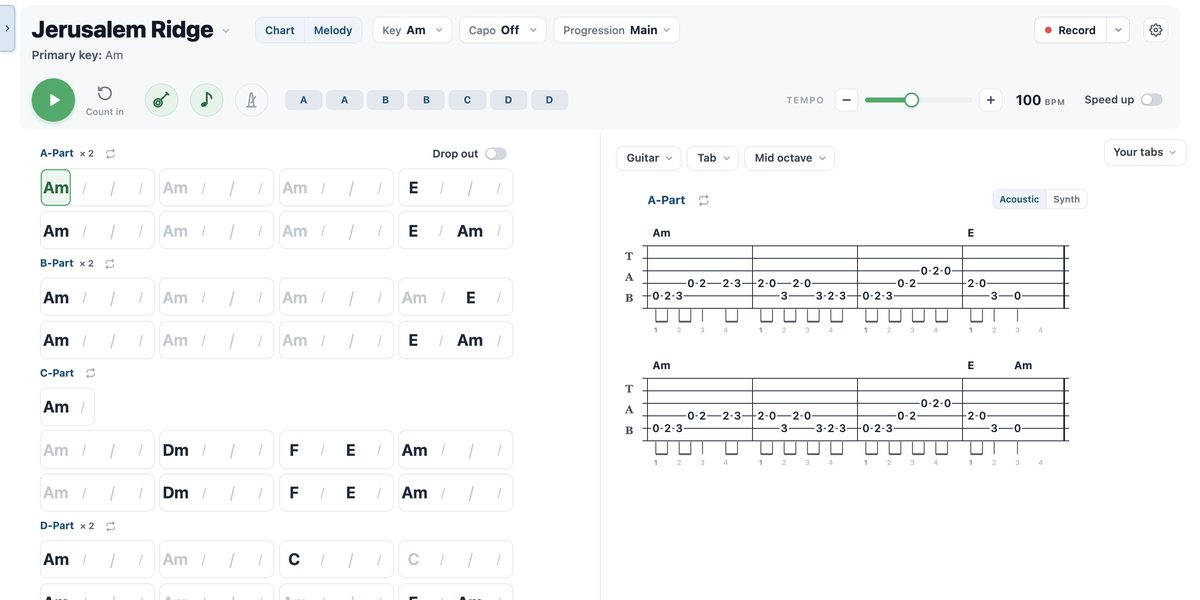This screenshot has width=1200, height=600.
Task: Click loop icon beside D-Part heading
Action: (x=111, y=526)
